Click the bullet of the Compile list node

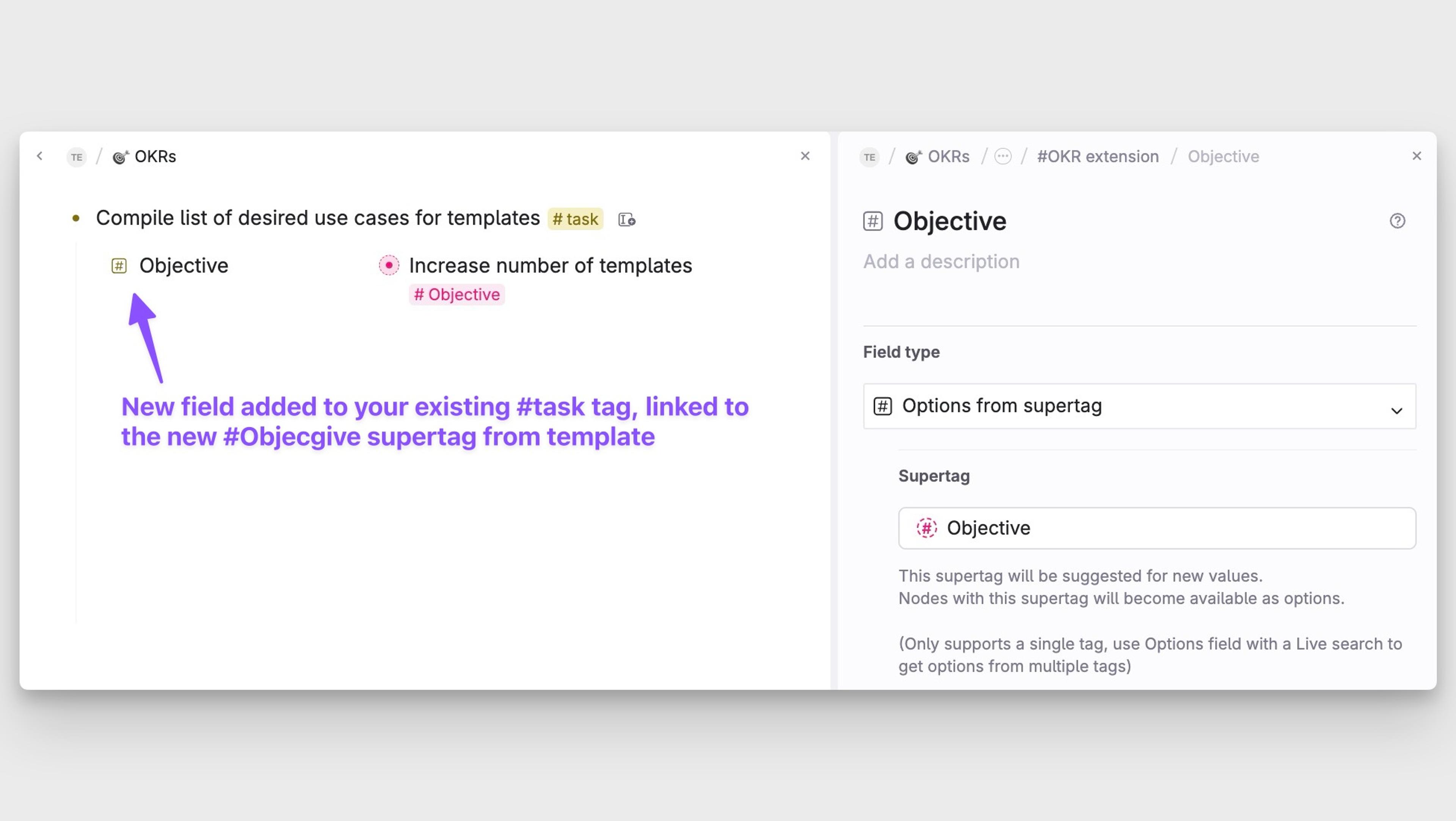coord(76,218)
